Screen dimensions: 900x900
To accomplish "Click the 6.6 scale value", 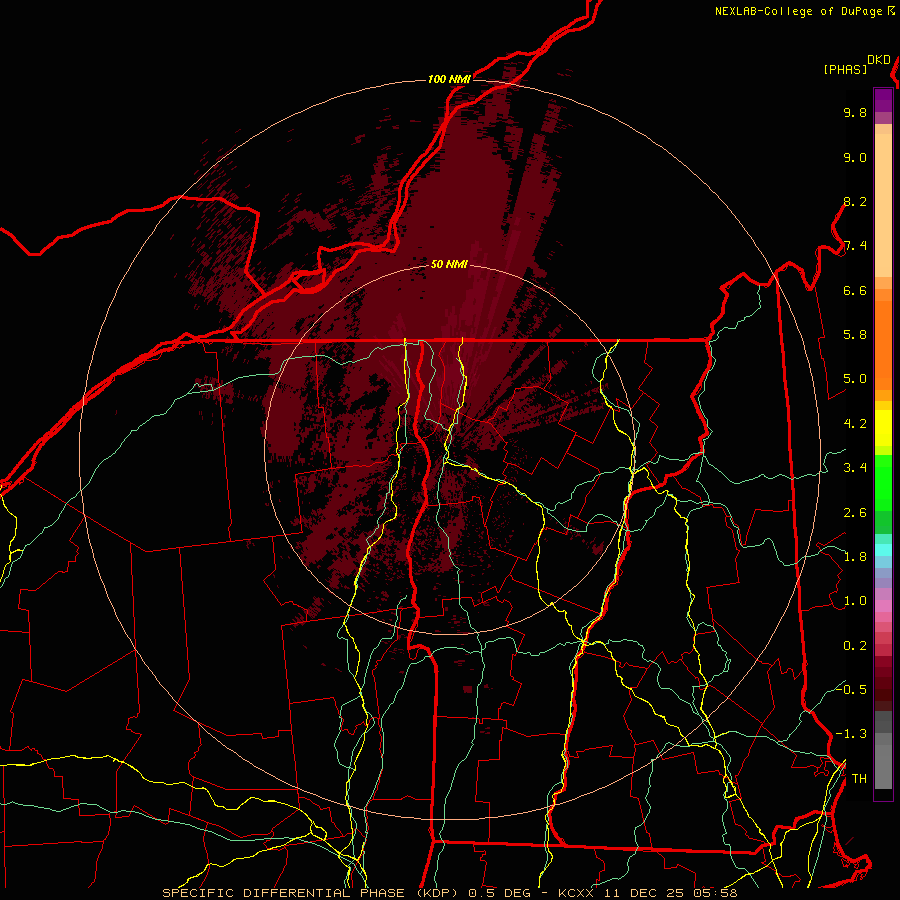I will (x=855, y=290).
